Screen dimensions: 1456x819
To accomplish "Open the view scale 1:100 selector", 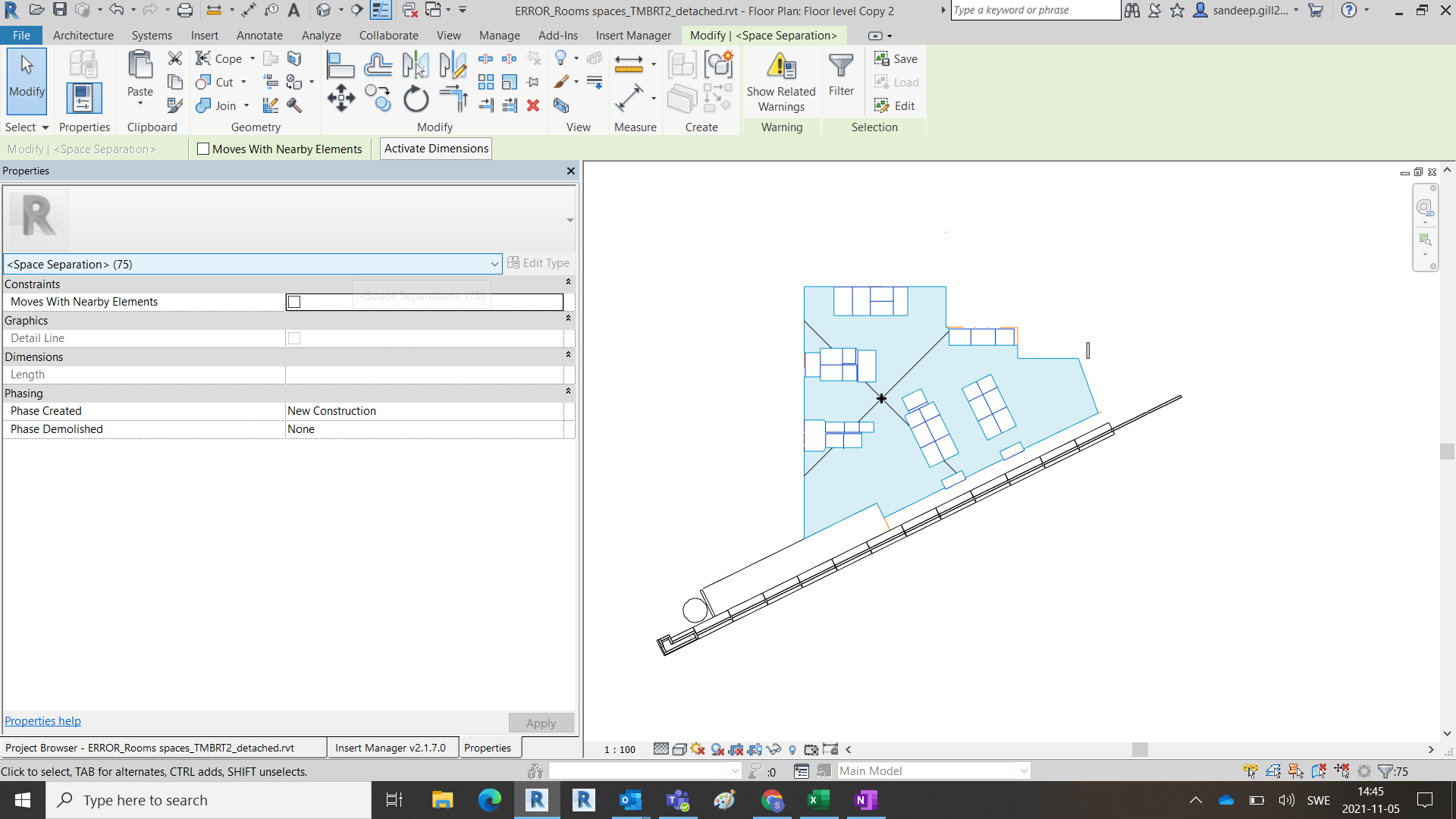I will tap(620, 749).
